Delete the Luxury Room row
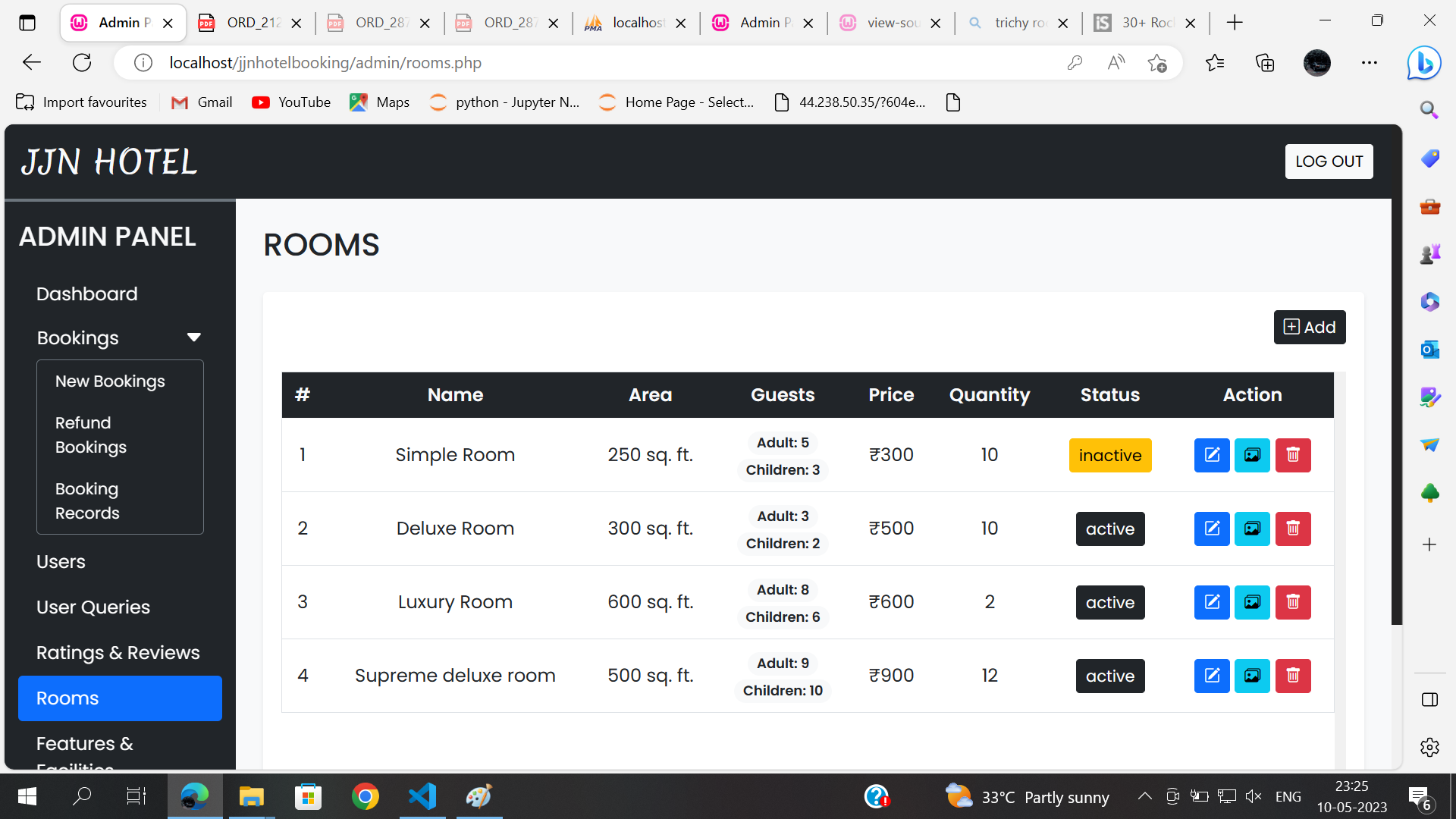1456x819 pixels. coord(1292,602)
